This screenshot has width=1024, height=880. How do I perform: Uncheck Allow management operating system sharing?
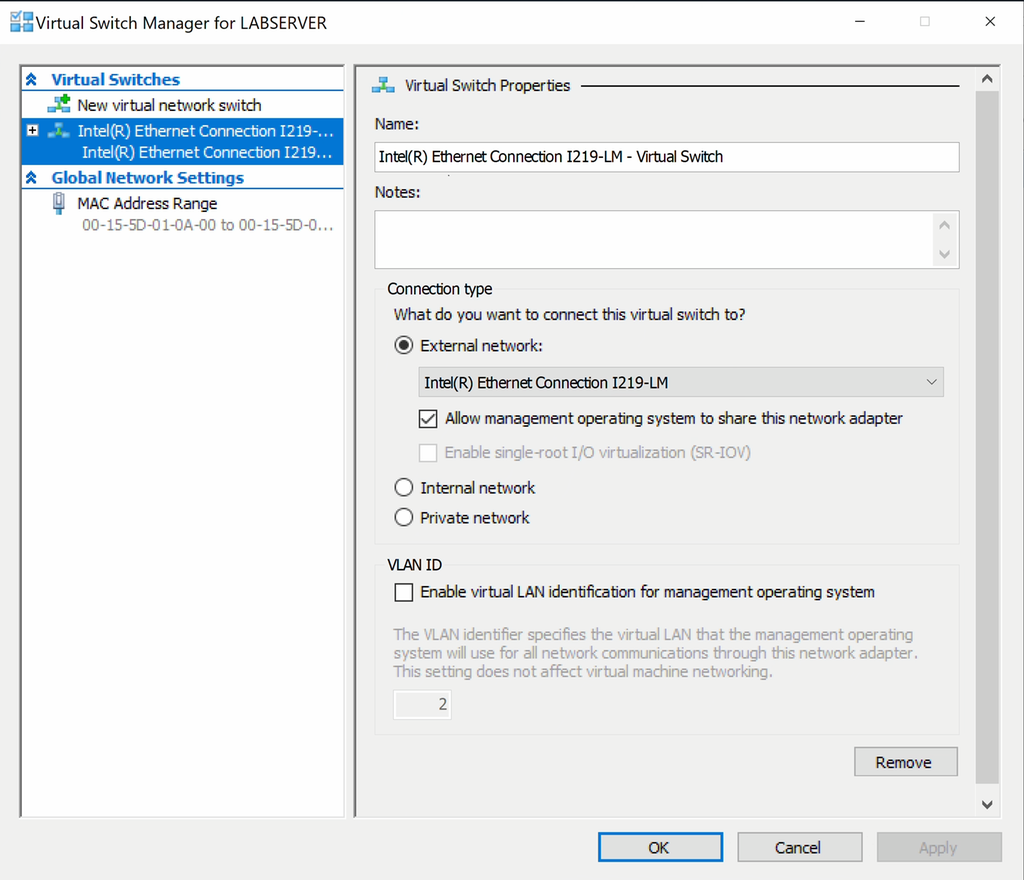coord(429,419)
